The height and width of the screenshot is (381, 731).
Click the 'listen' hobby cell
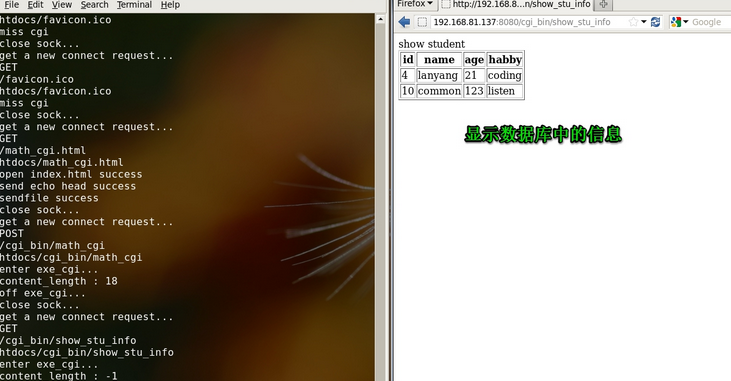point(505,91)
